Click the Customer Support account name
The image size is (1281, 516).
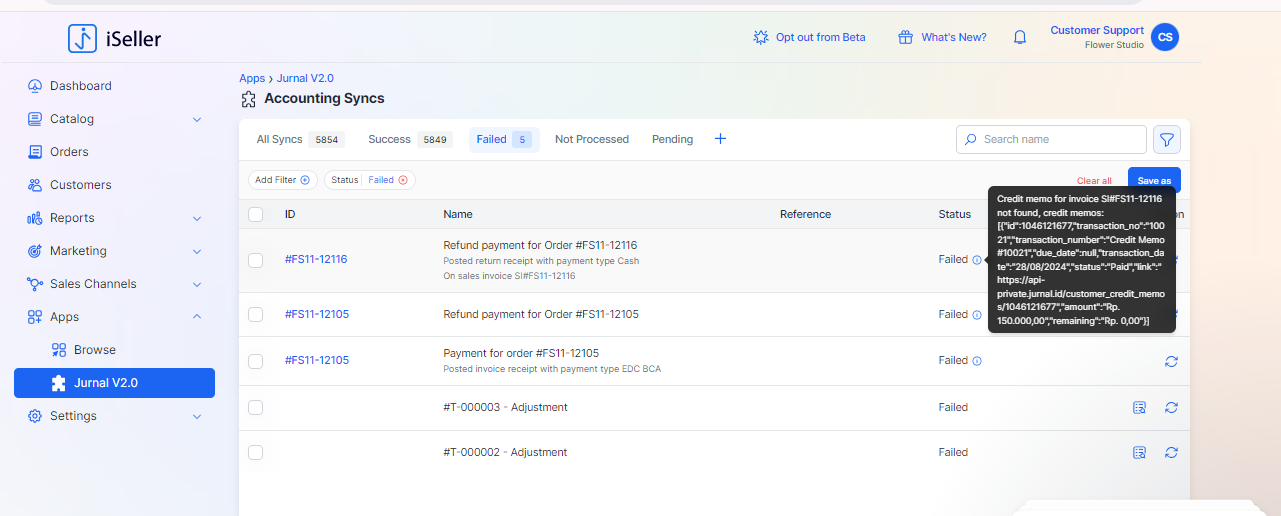(1097, 30)
